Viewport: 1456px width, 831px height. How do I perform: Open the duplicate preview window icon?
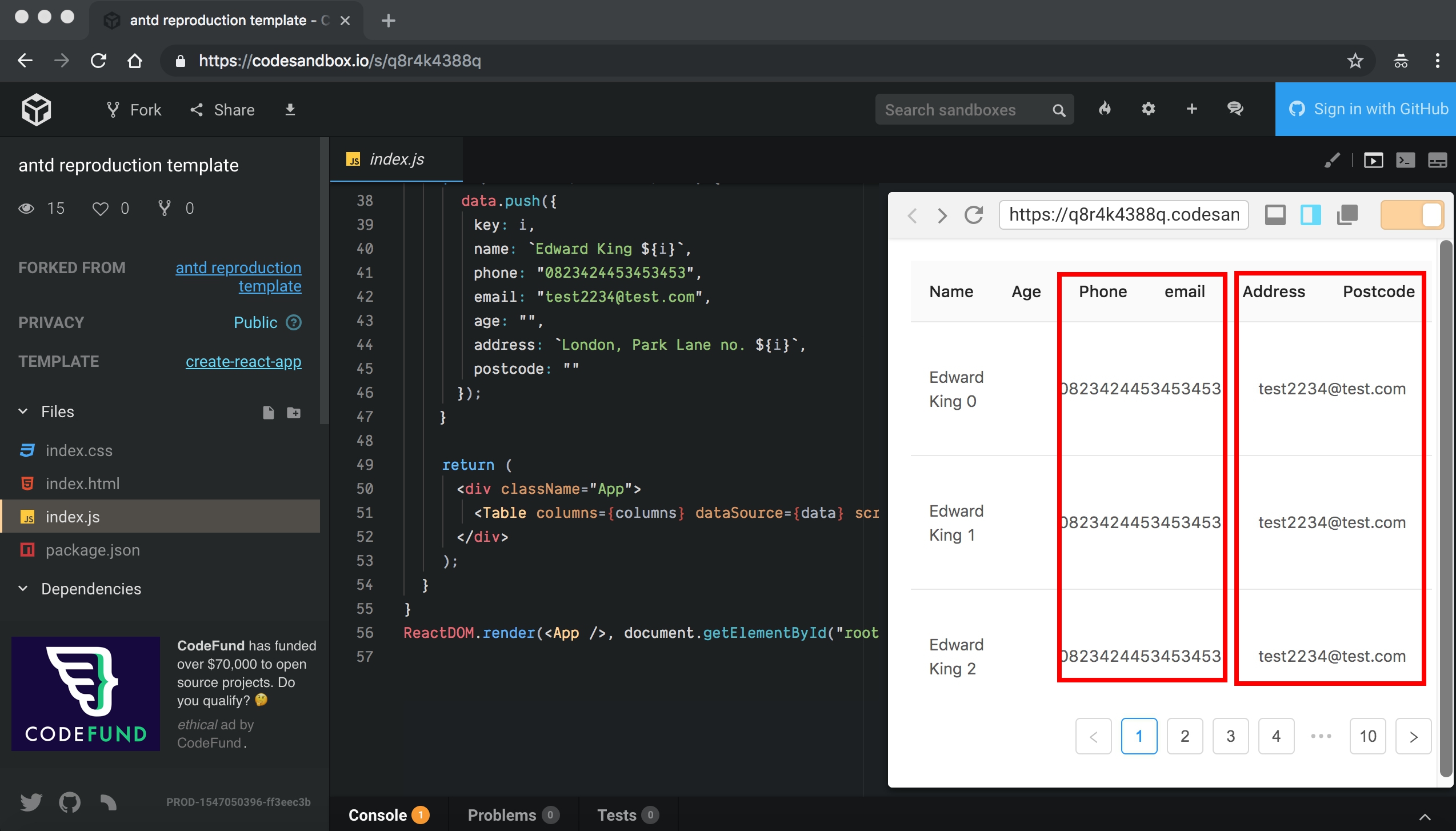tap(1347, 215)
